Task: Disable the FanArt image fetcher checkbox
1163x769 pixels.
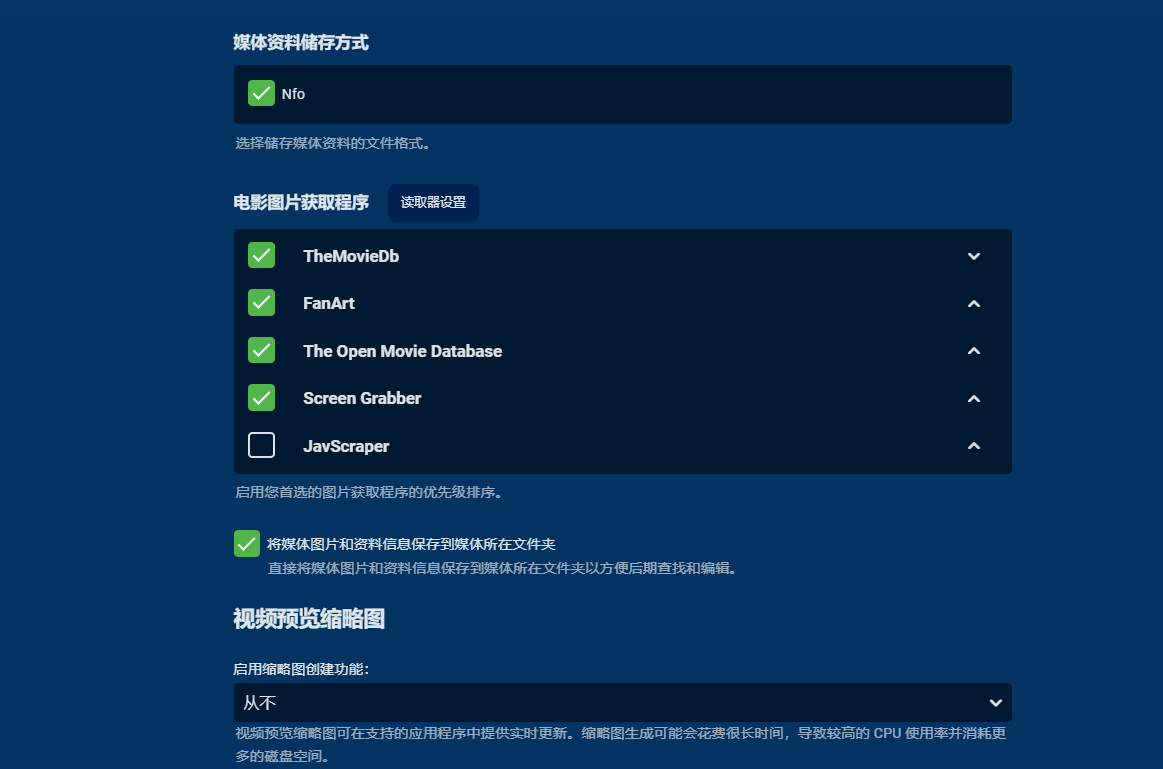Action: click(261, 303)
